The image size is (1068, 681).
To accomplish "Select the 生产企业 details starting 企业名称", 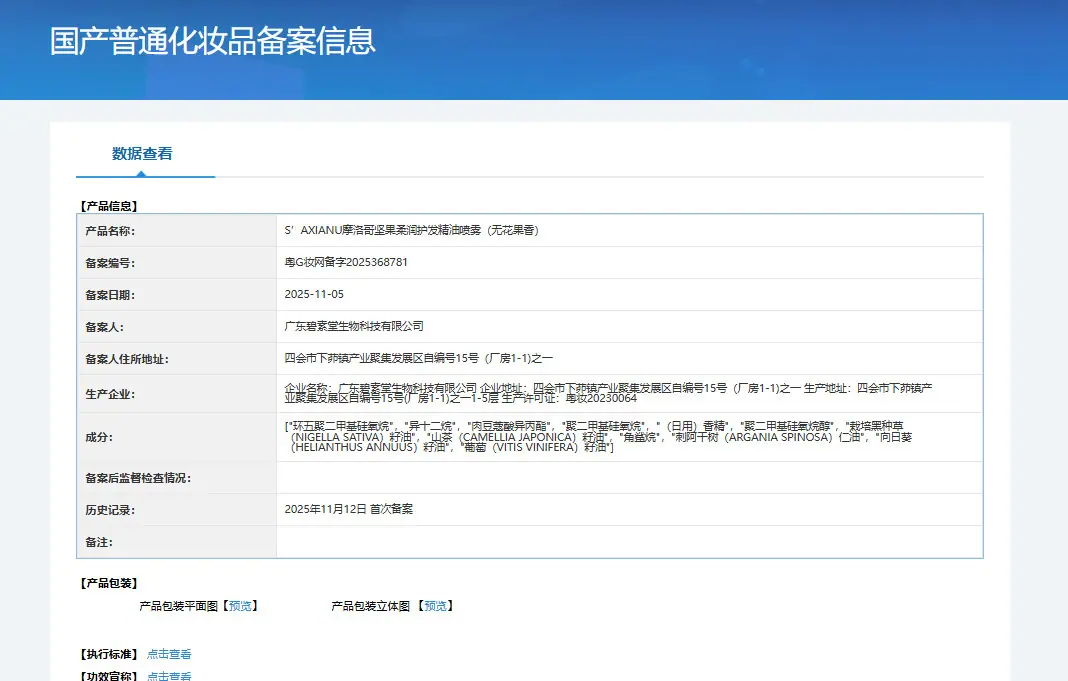I will click(608, 393).
